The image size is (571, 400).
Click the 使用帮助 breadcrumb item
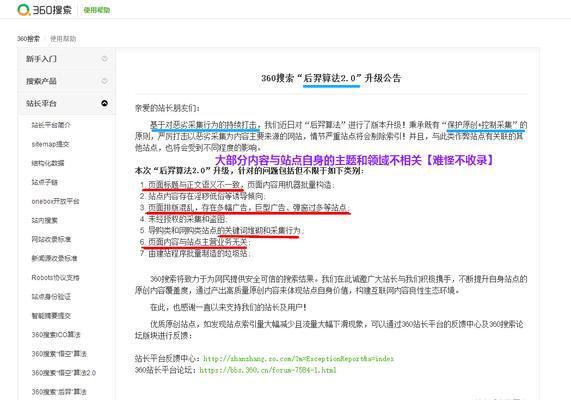63,39
